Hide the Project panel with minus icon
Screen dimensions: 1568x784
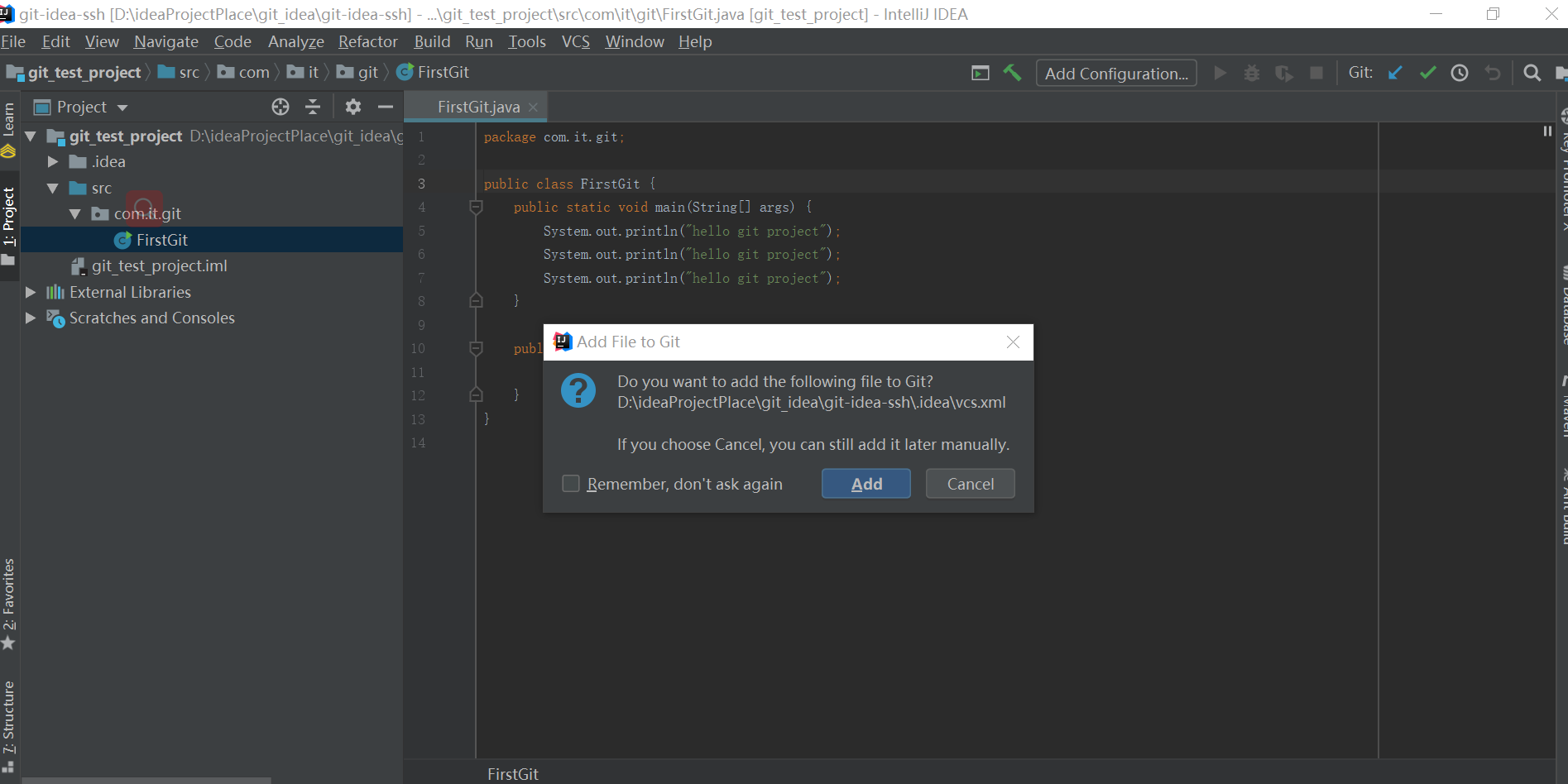pos(386,107)
